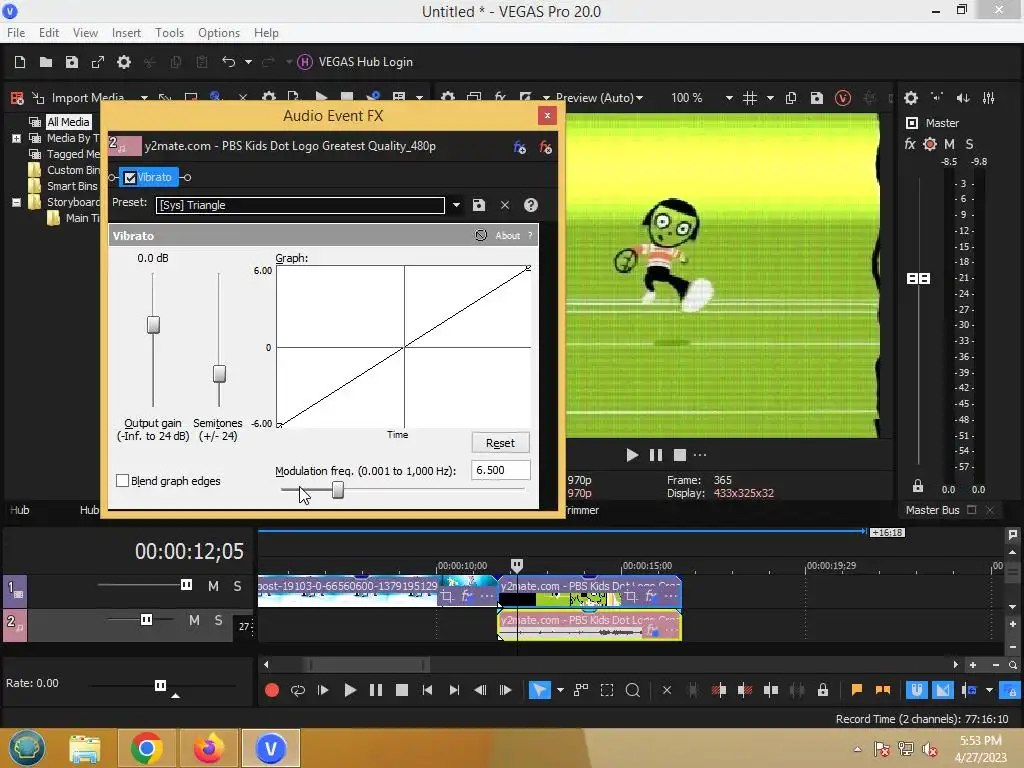Toggle loop playback in the transport bar
This screenshot has width=1024, height=768.
(298, 690)
